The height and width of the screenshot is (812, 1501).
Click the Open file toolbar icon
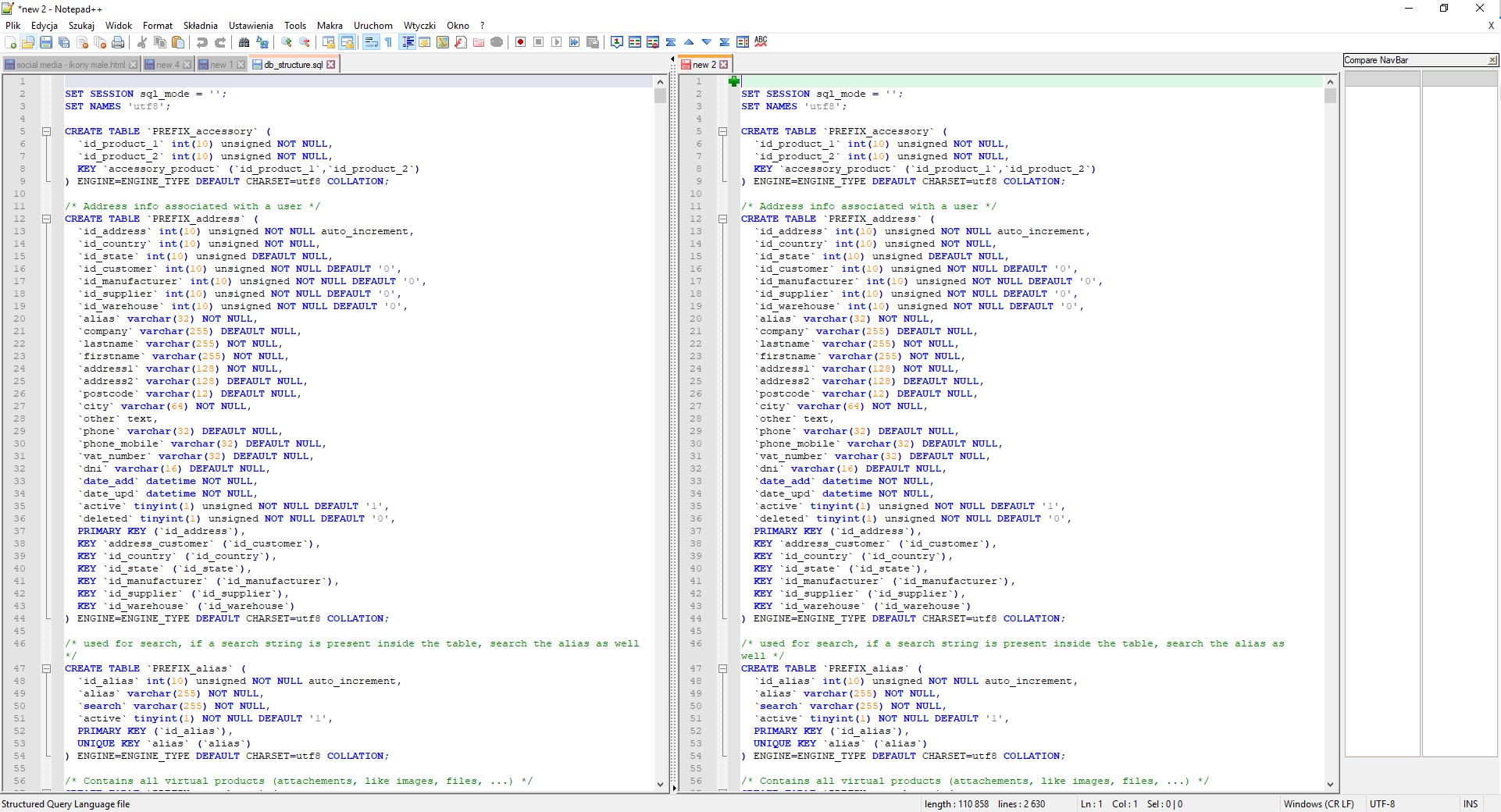click(27, 42)
